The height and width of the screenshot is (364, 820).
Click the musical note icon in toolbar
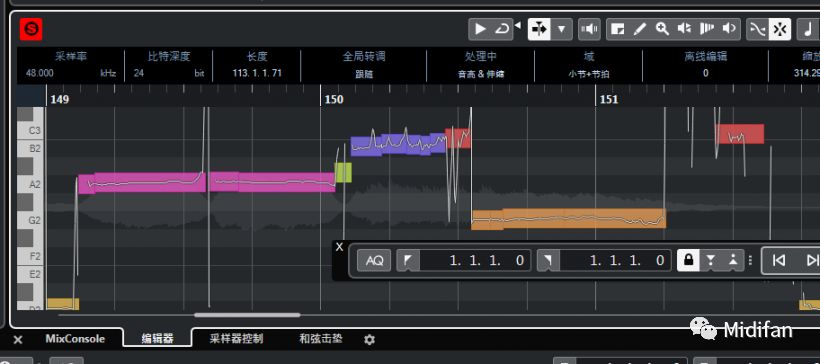tap(808, 29)
